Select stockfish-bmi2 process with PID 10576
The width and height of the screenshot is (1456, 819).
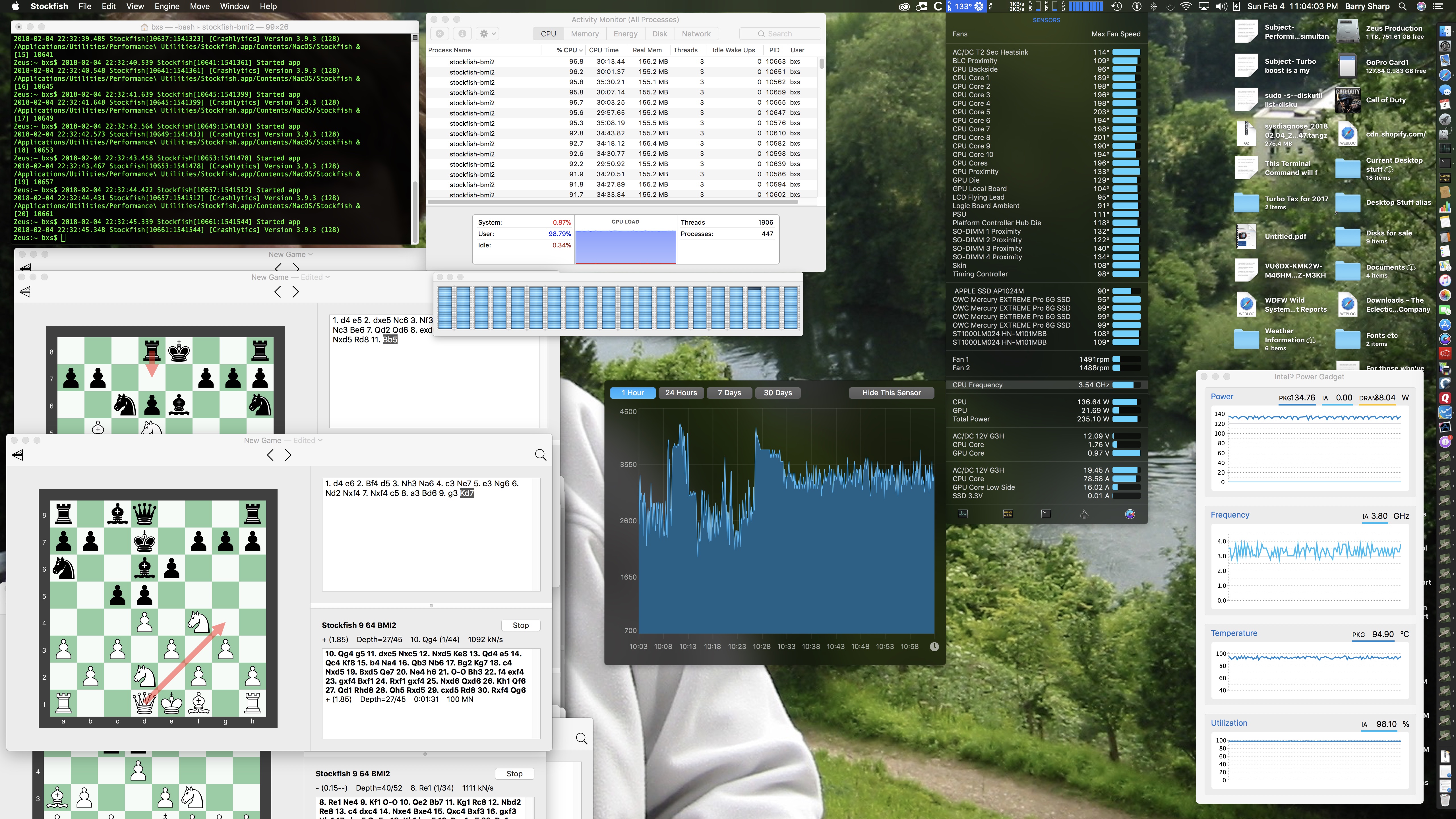[x=622, y=123]
